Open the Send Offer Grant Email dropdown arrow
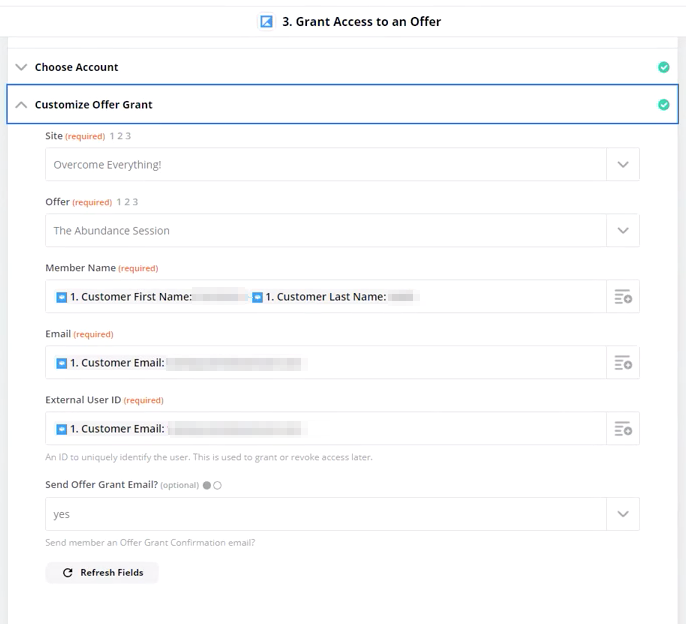 623,514
